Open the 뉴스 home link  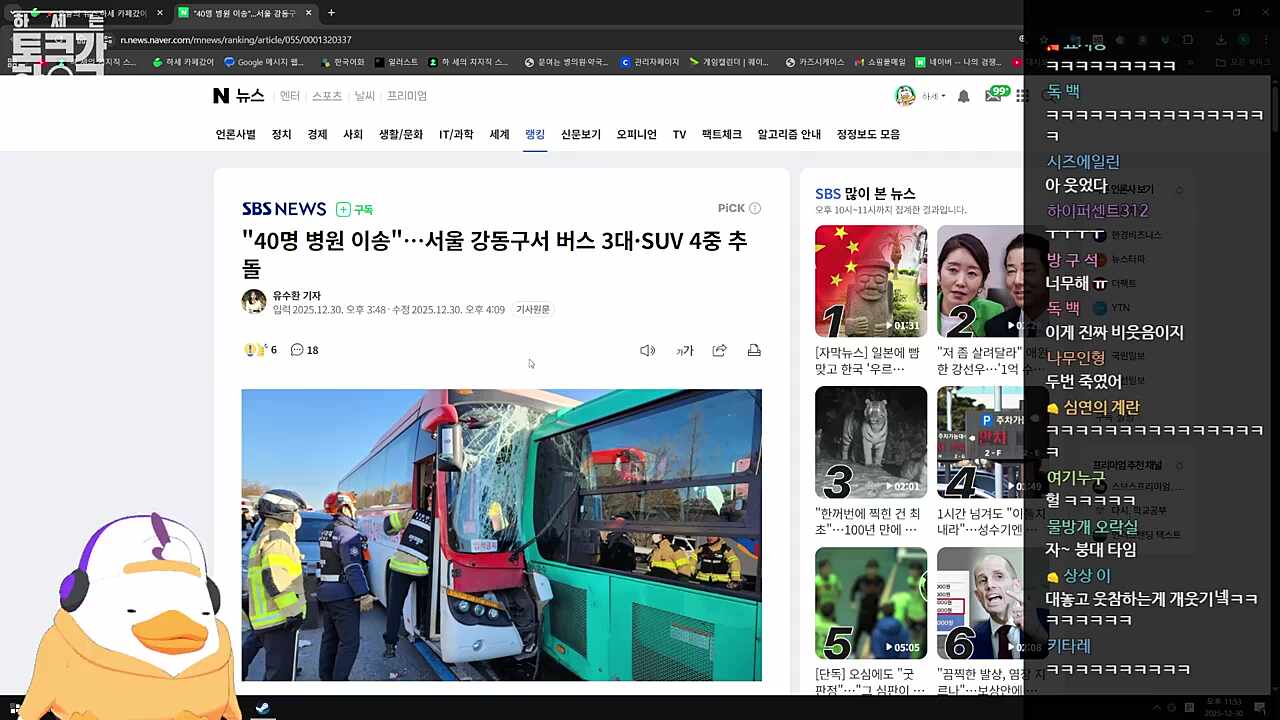(x=250, y=96)
